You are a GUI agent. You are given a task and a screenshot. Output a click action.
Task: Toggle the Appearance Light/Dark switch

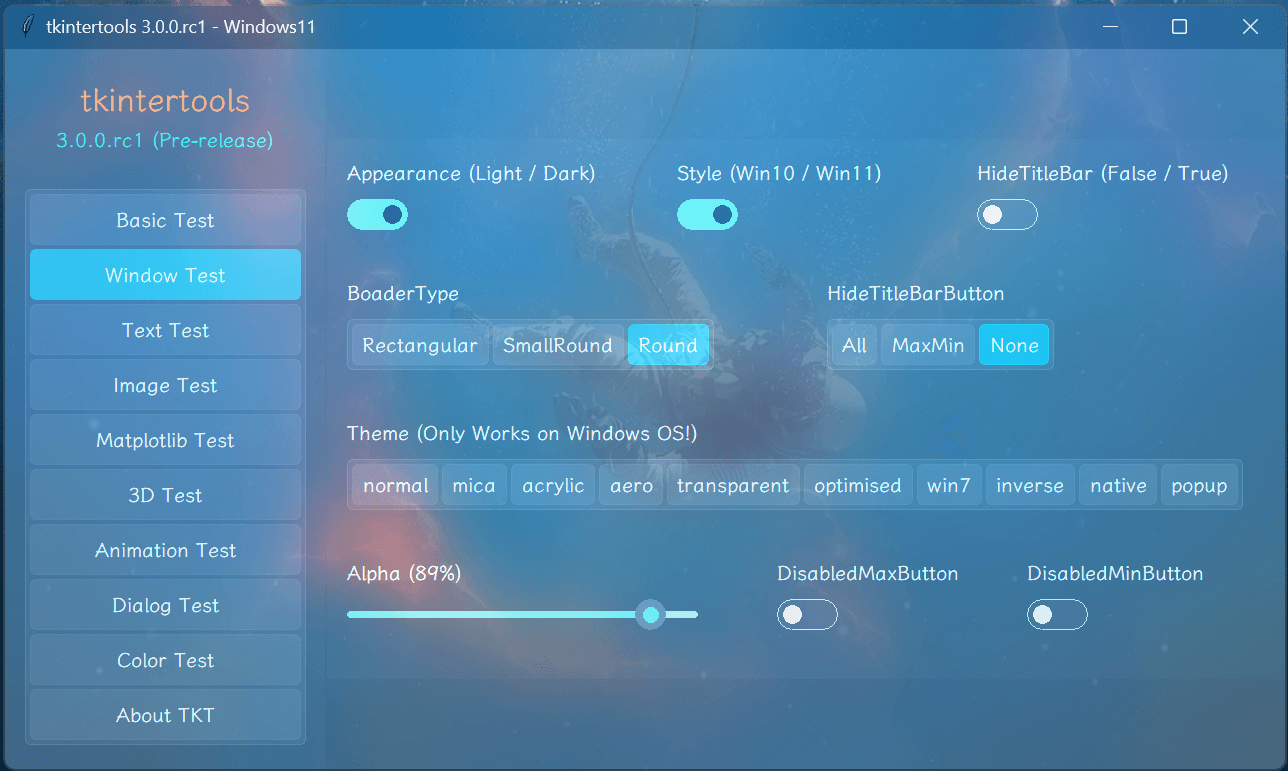pyautogui.click(x=377, y=214)
